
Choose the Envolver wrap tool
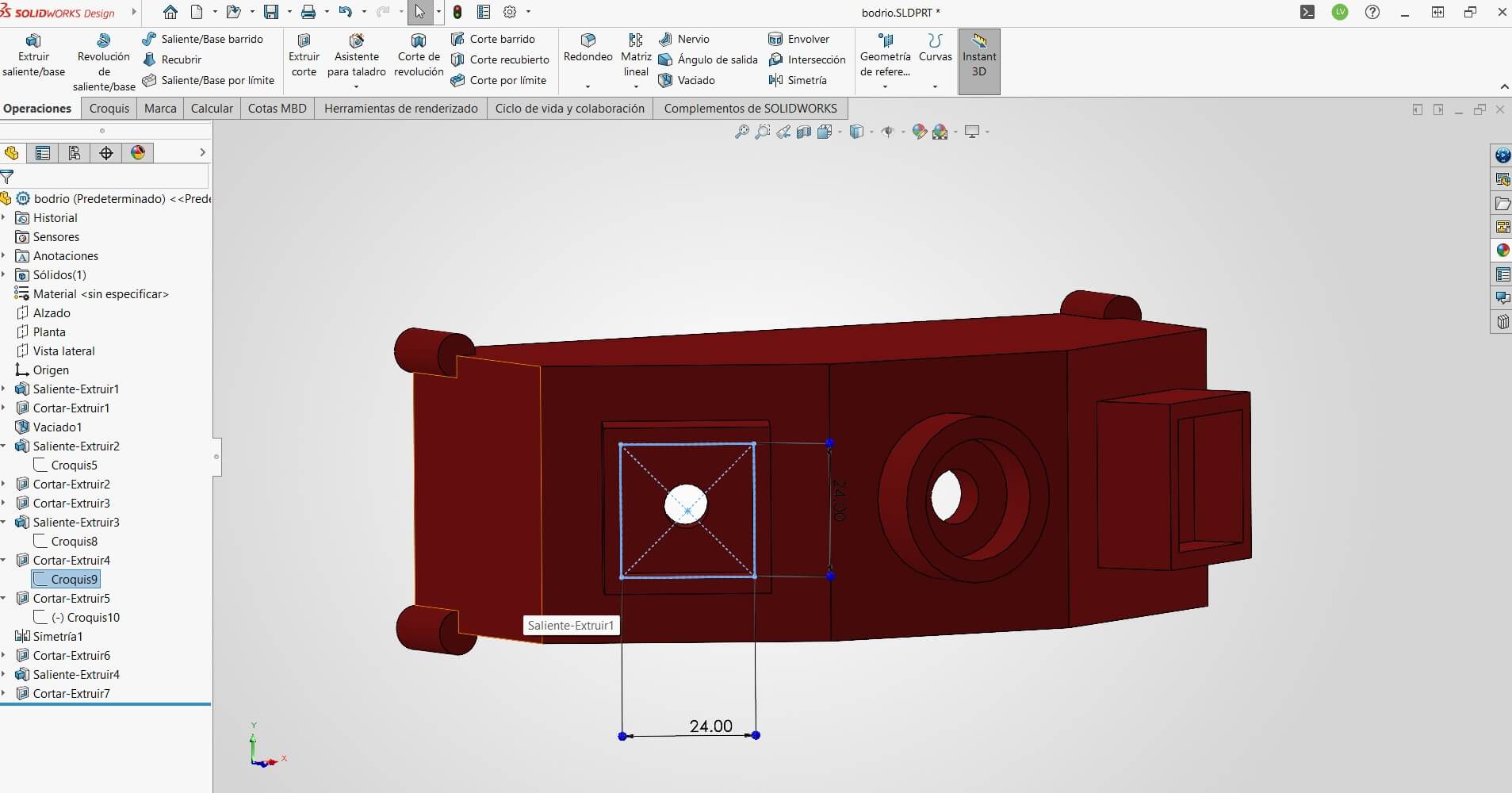[x=799, y=39]
